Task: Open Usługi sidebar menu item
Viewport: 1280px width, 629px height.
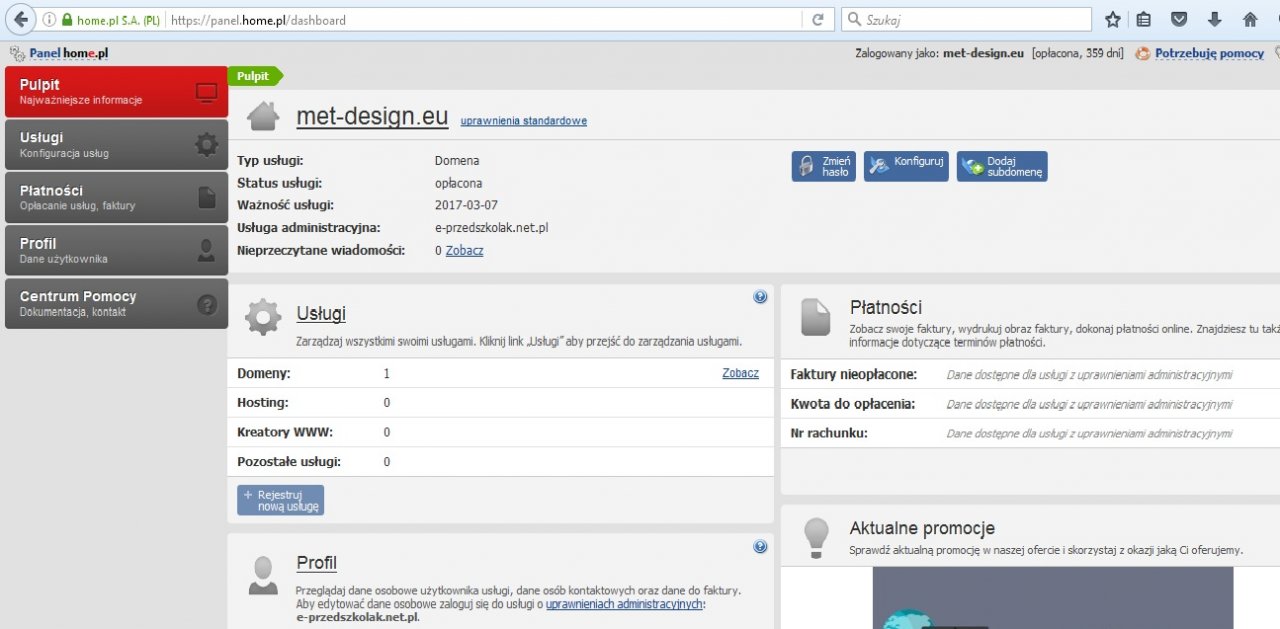Action: coord(116,145)
